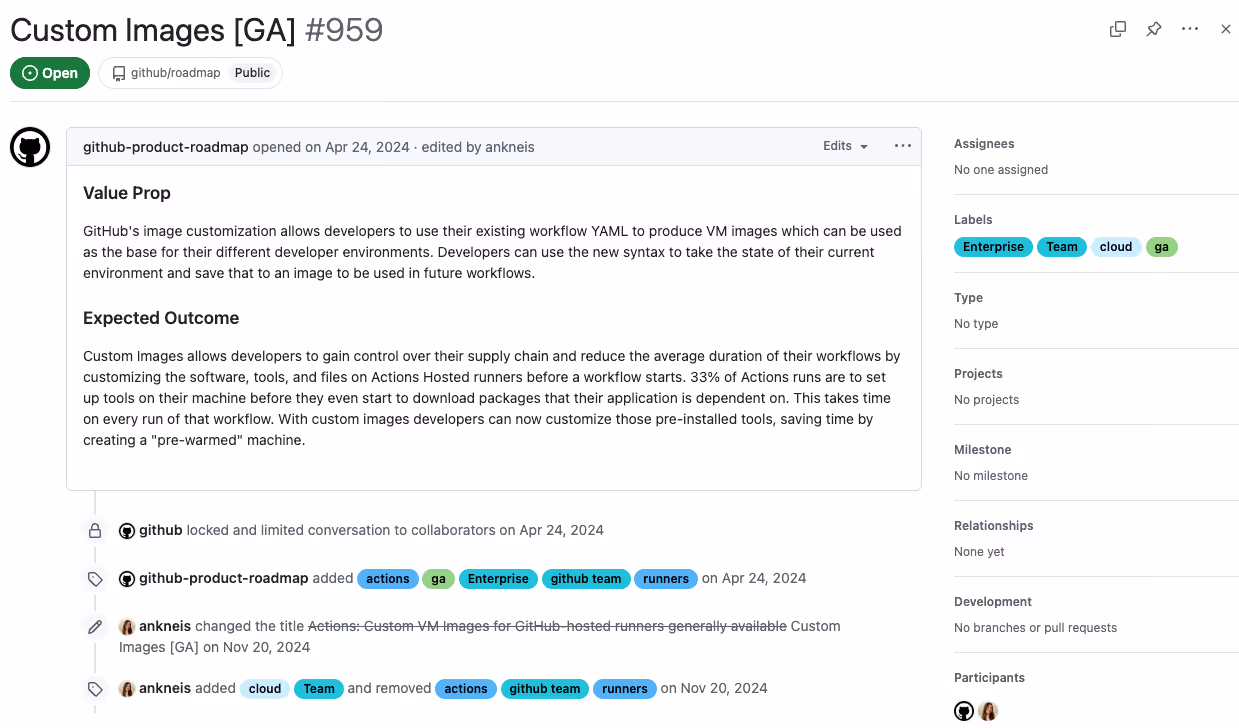Click the copy link icon at top right
1239x728 pixels.
(x=1118, y=29)
